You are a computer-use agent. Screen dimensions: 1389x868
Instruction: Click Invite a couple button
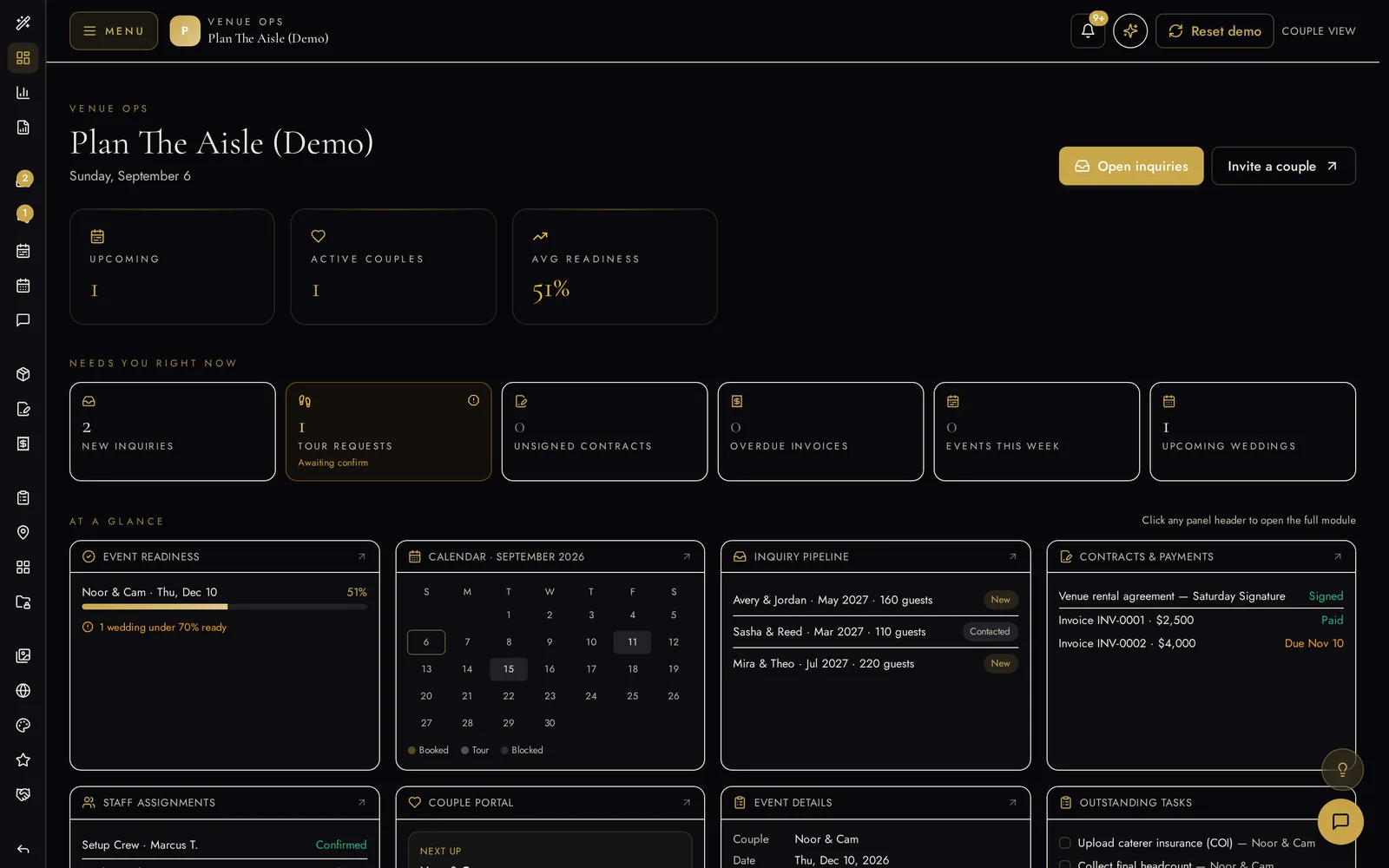coord(1283,166)
